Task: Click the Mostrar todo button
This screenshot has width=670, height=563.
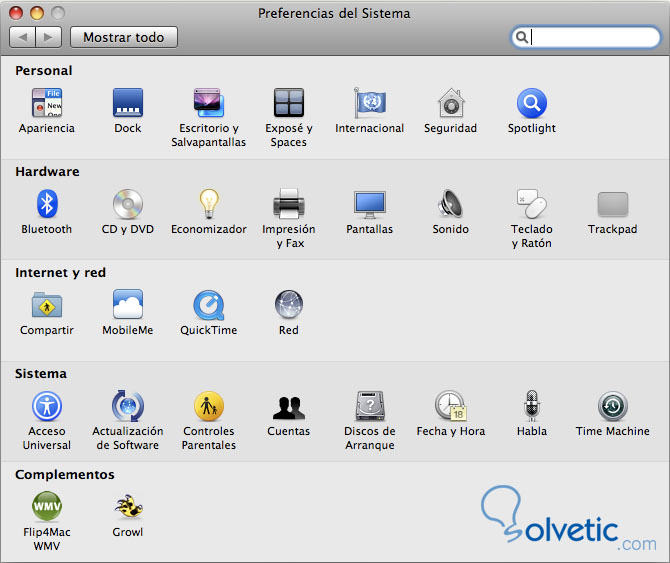Action: [x=124, y=37]
